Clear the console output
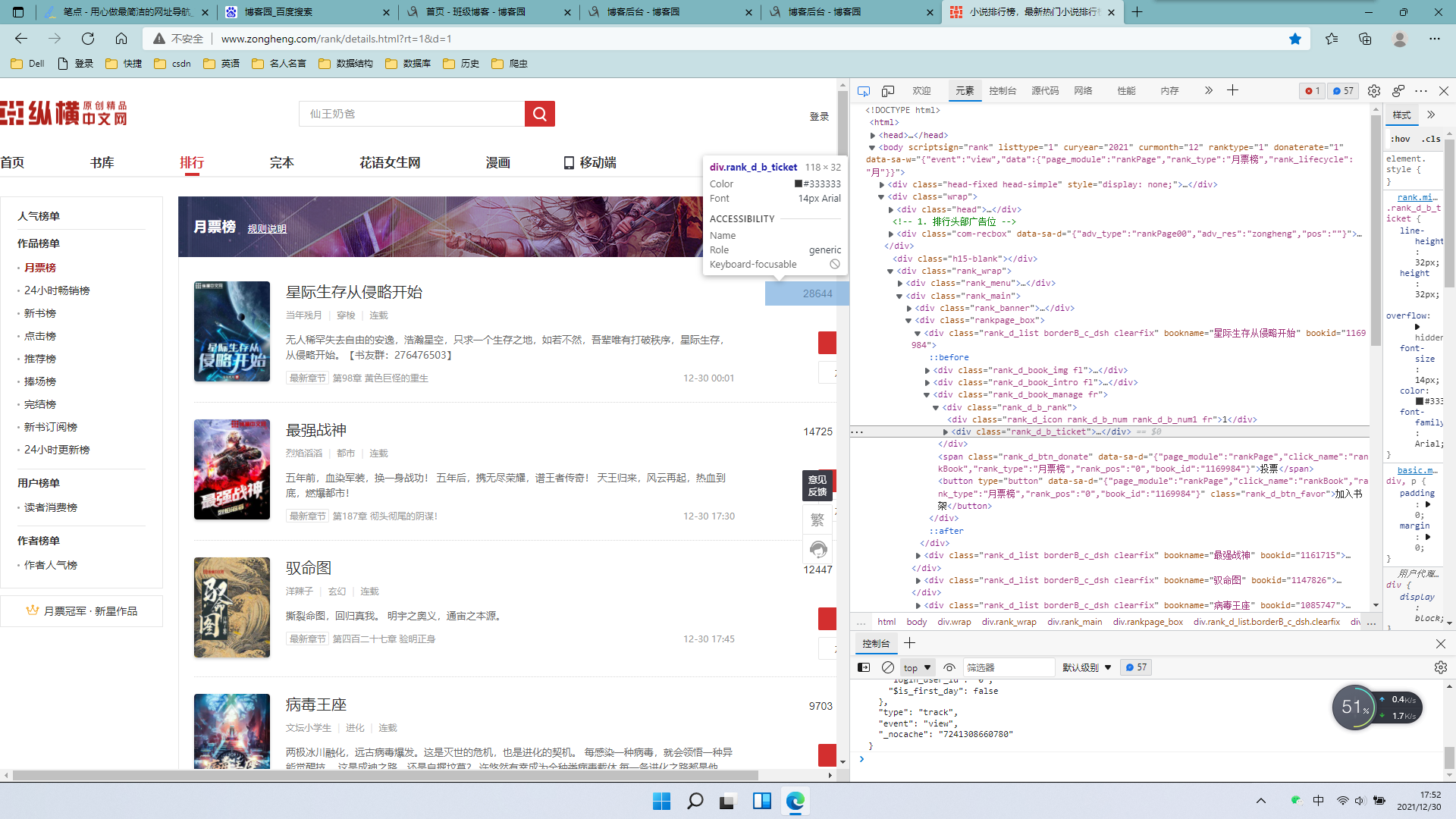This screenshot has width=1456, height=819. coord(888,667)
